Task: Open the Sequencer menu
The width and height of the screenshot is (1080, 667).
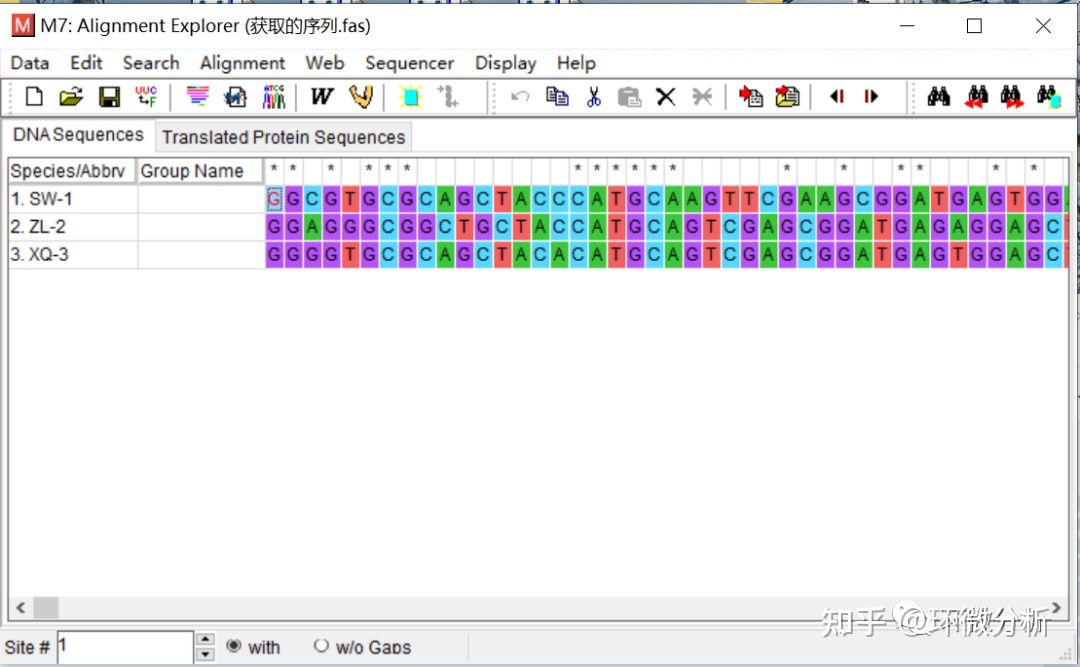Action: pos(410,63)
